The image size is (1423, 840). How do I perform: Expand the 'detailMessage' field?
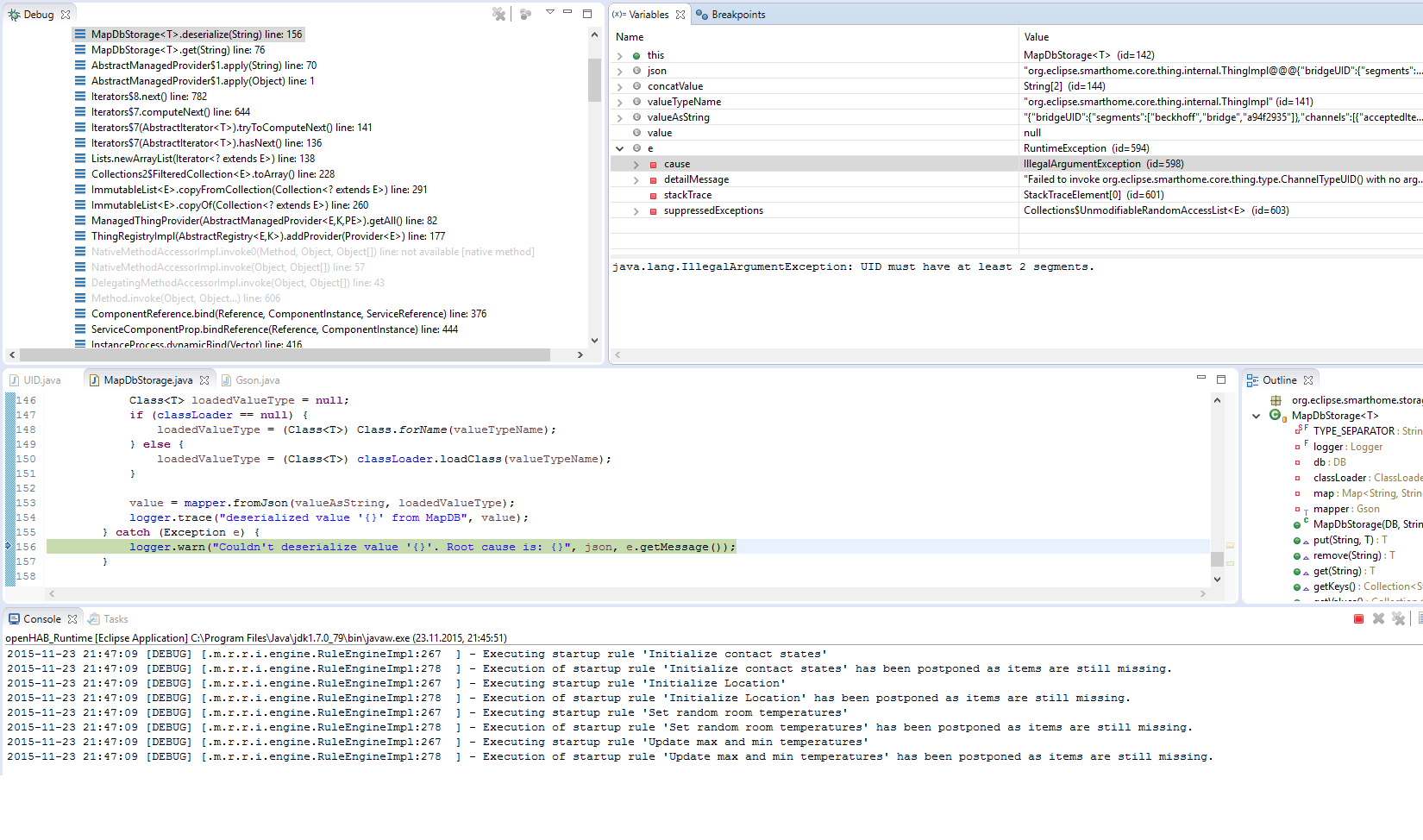(x=636, y=179)
